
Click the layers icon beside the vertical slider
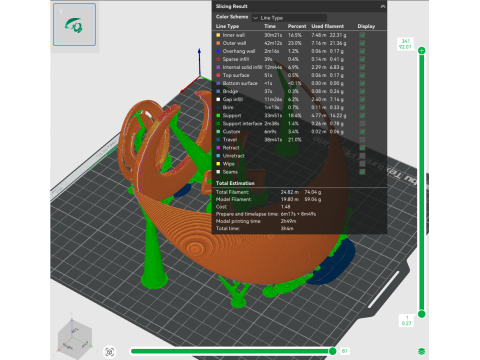tap(421, 351)
